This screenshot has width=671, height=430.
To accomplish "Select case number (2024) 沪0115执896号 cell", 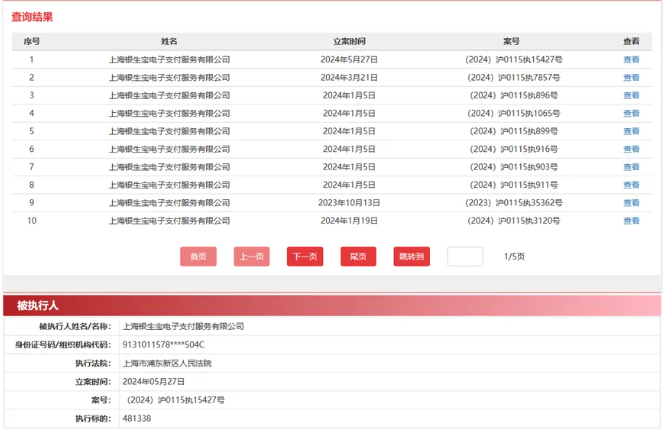I will (x=514, y=95).
